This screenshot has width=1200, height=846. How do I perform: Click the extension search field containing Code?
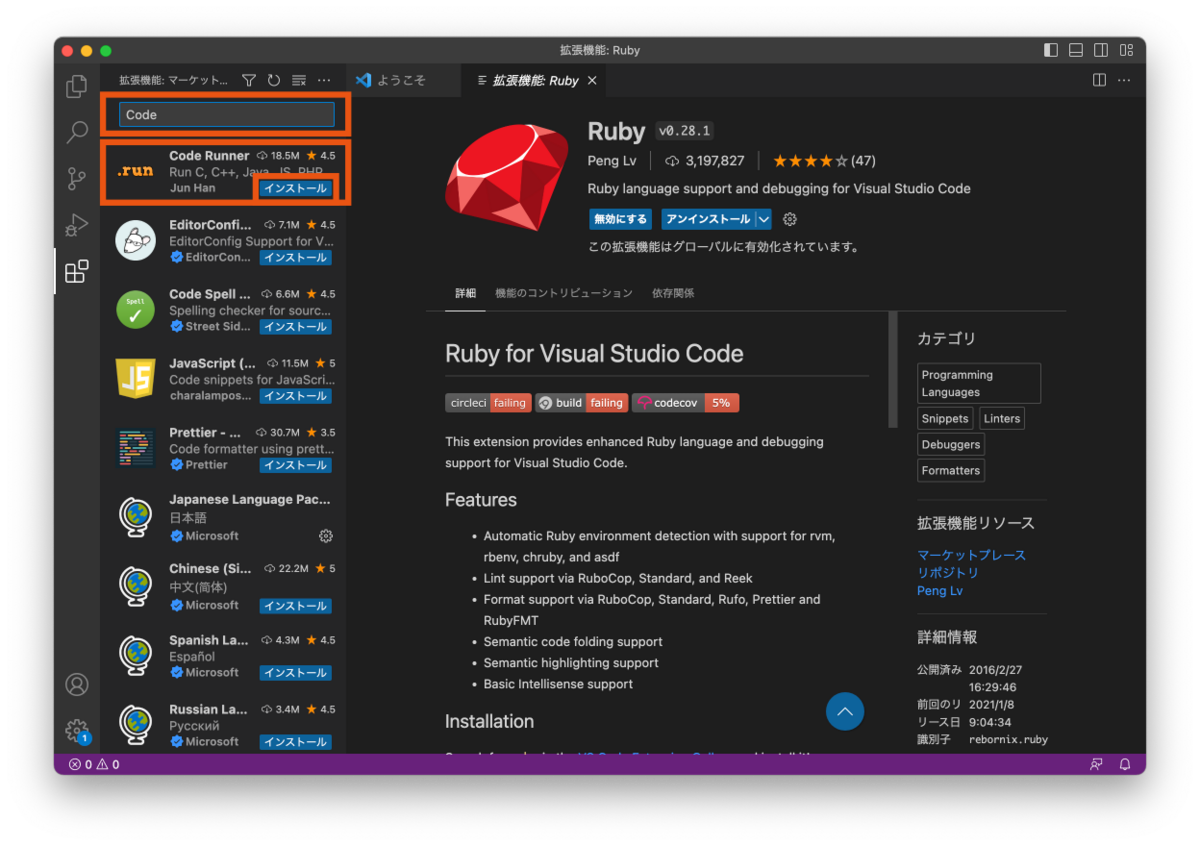227,114
